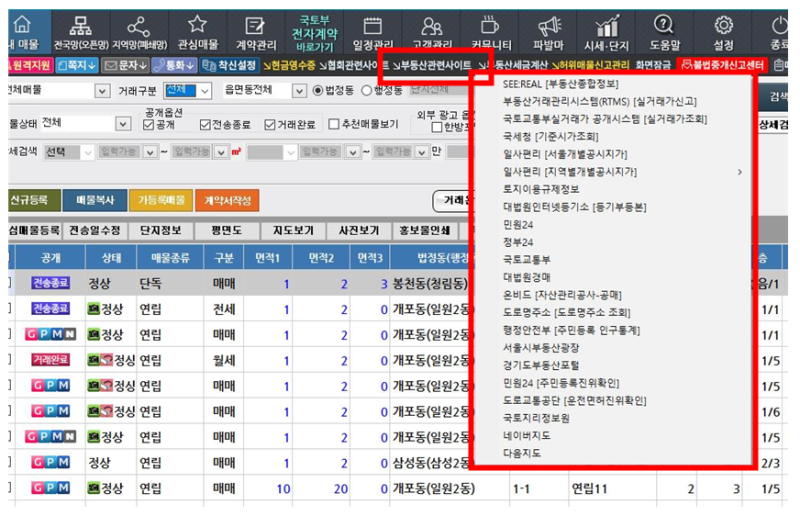Toggle the 거래완료 checkbox
The height and width of the screenshot is (516, 800).
270,125
